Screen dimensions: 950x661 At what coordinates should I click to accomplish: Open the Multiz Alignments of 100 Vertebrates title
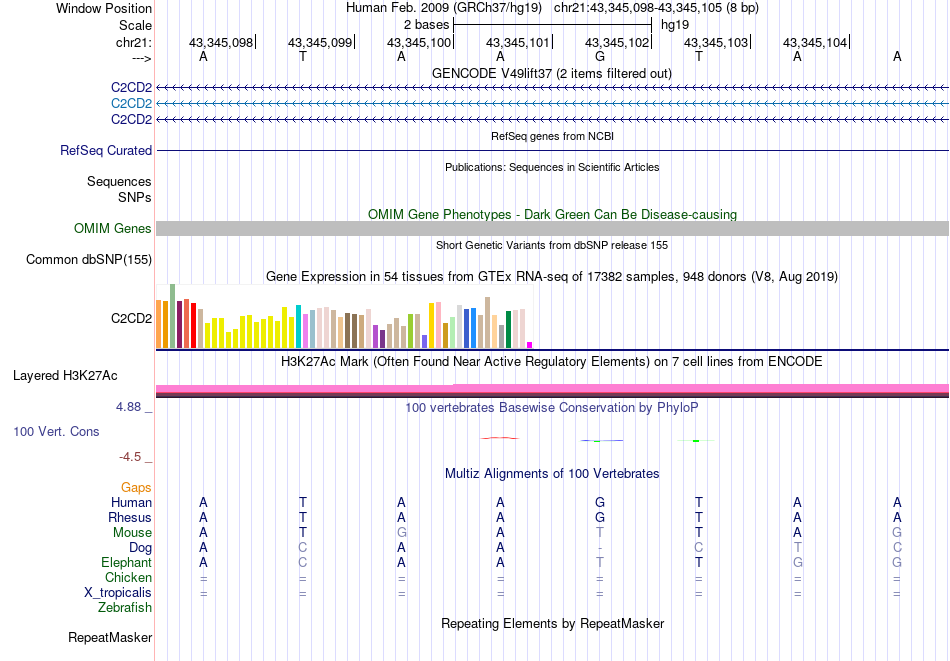coord(552,474)
